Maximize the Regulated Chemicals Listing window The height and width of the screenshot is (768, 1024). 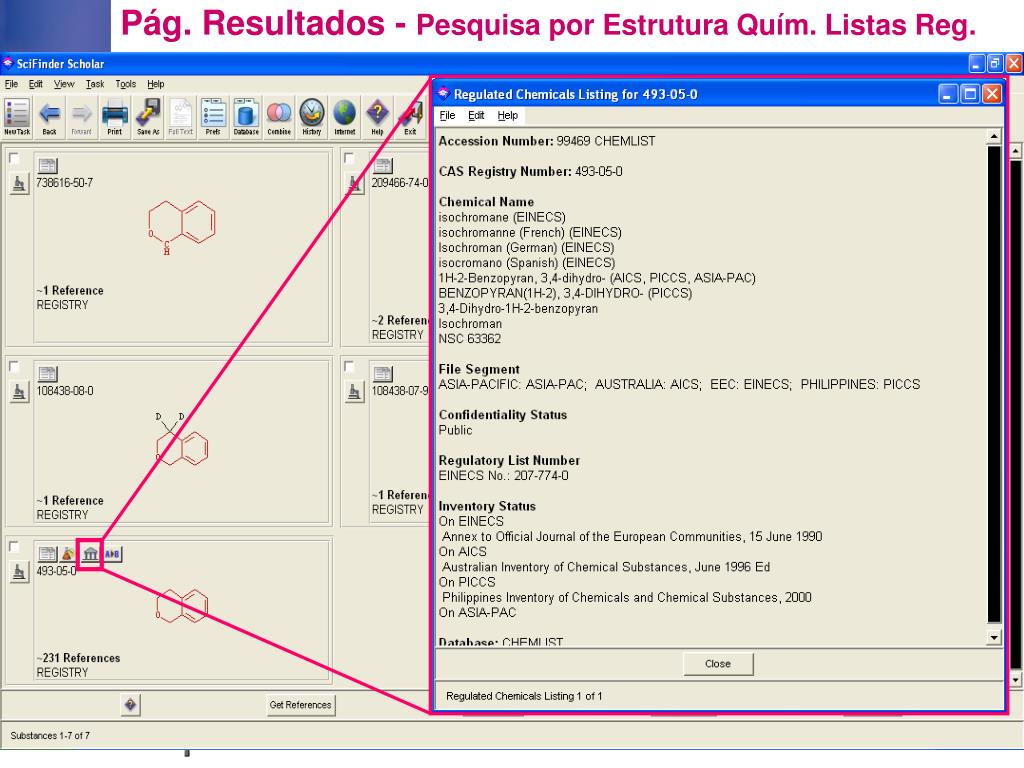coord(970,94)
